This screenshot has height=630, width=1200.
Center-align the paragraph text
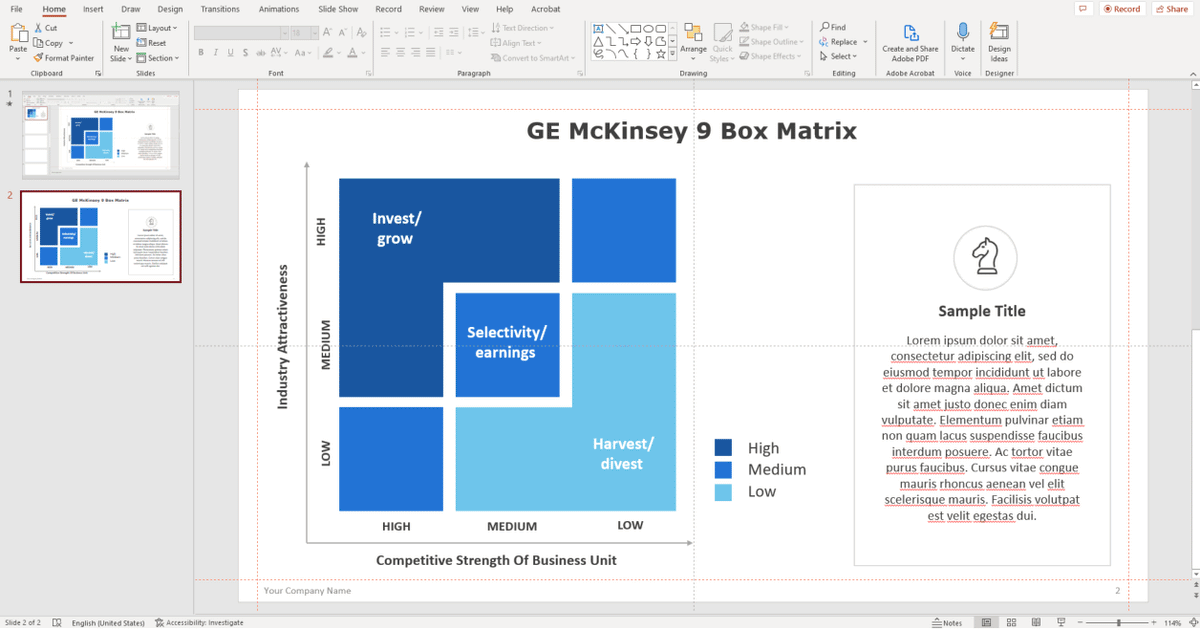tap(400, 53)
